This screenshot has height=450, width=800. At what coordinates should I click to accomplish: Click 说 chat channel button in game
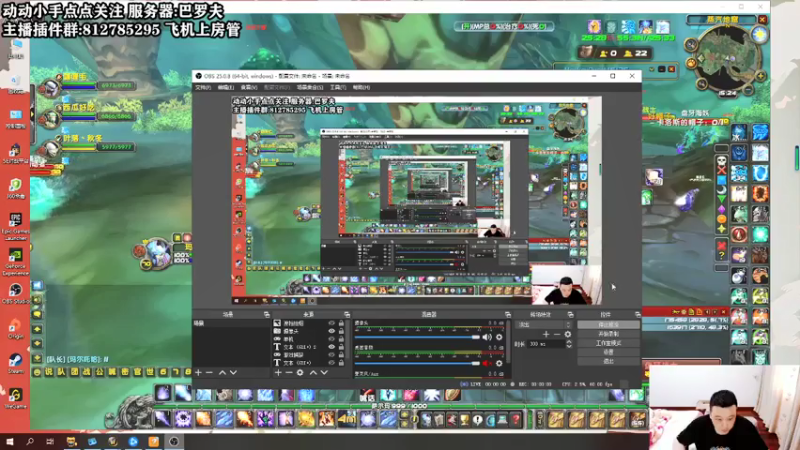click(x=49, y=372)
